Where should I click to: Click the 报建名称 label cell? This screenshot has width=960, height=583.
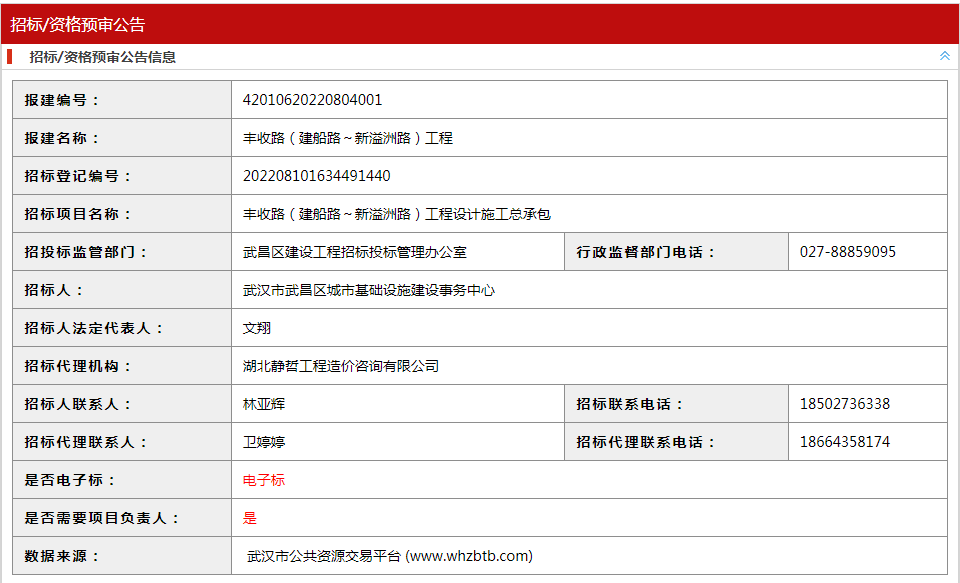(122, 138)
